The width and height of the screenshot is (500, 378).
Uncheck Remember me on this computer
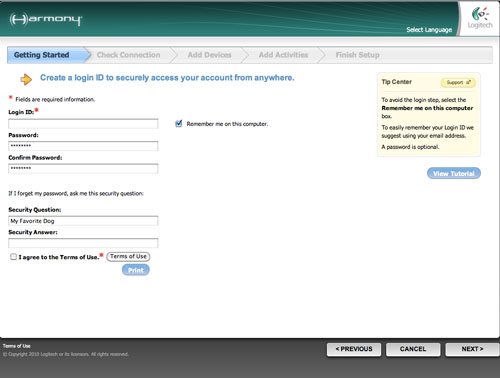(x=179, y=124)
